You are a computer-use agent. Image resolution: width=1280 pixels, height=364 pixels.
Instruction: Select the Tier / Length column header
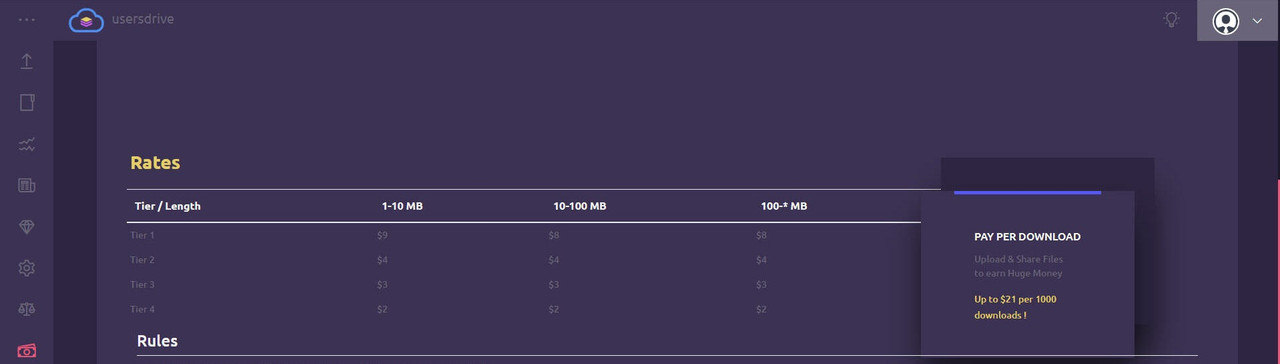click(168, 206)
